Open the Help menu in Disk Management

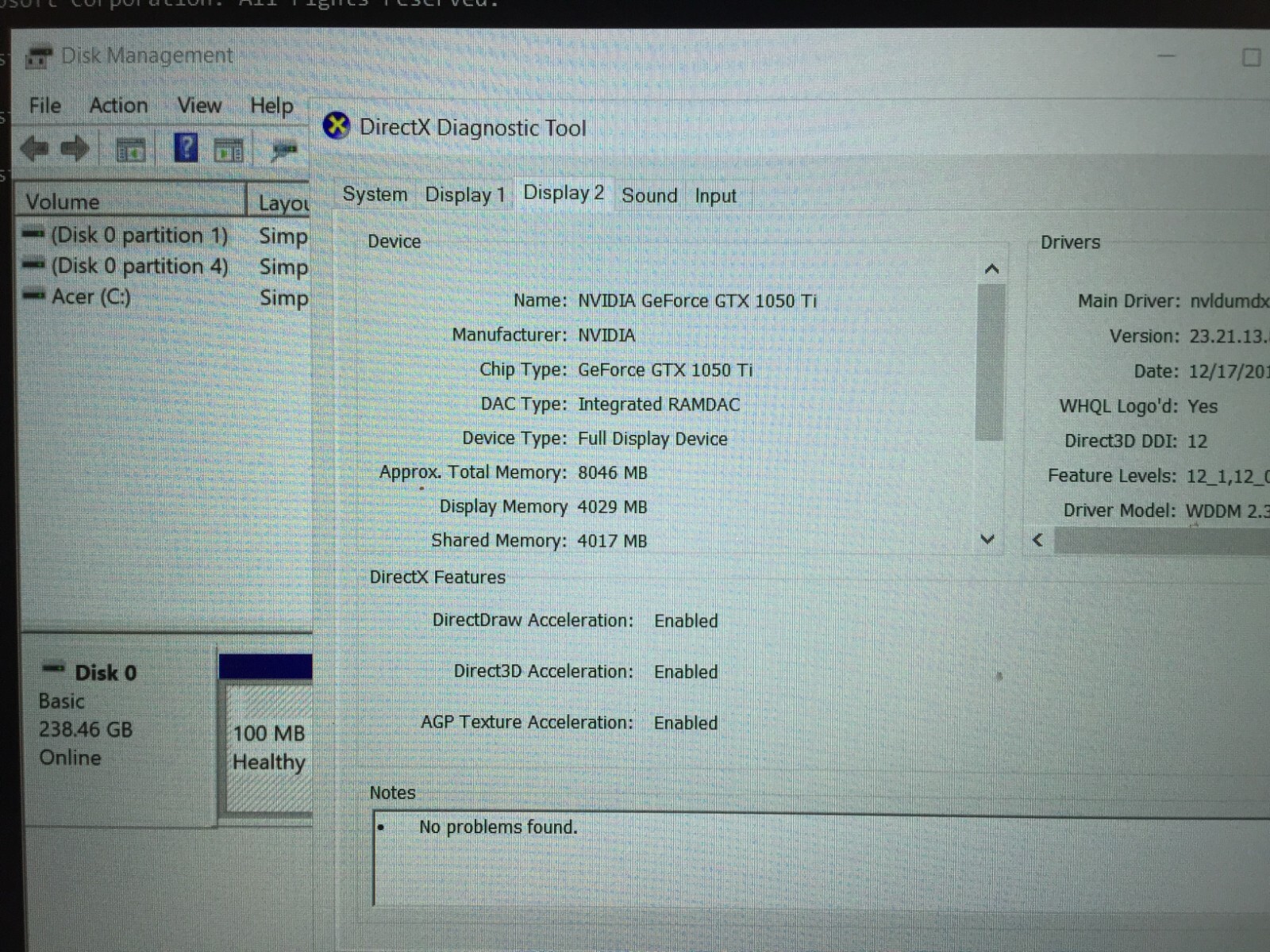[x=271, y=106]
